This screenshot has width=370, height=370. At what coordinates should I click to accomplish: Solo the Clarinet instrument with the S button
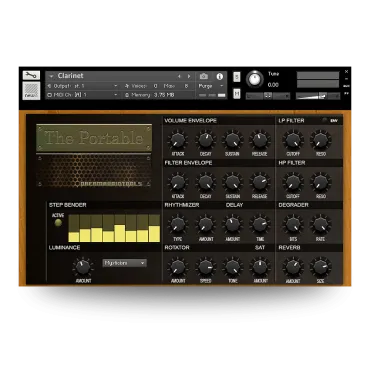click(237, 77)
